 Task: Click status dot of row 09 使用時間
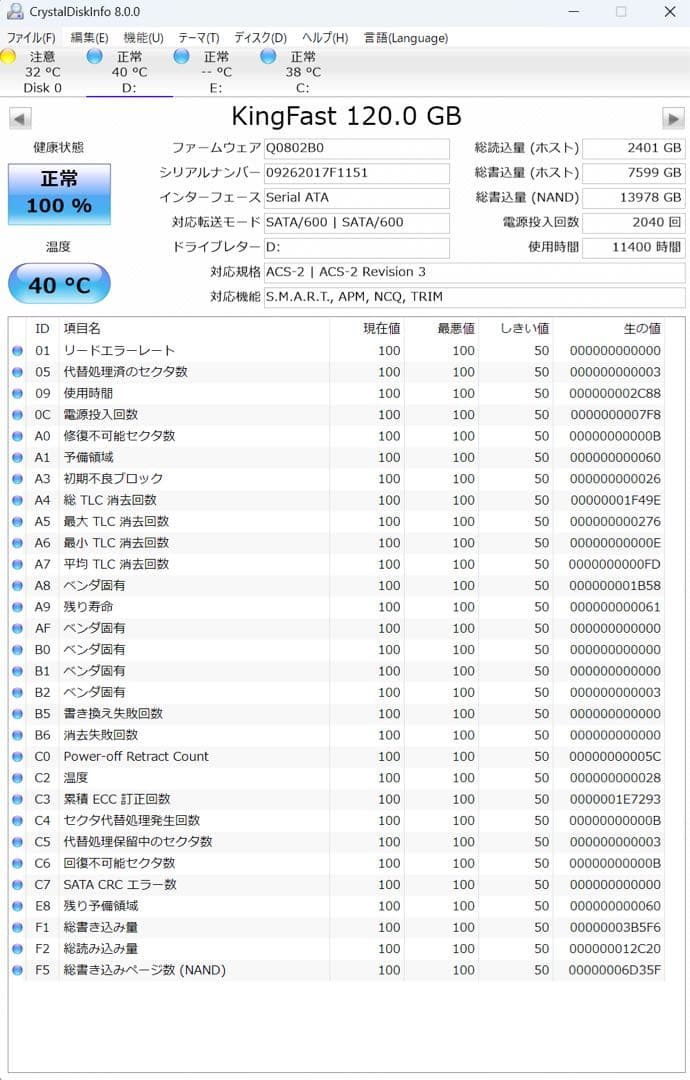click(x=17, y=393)
